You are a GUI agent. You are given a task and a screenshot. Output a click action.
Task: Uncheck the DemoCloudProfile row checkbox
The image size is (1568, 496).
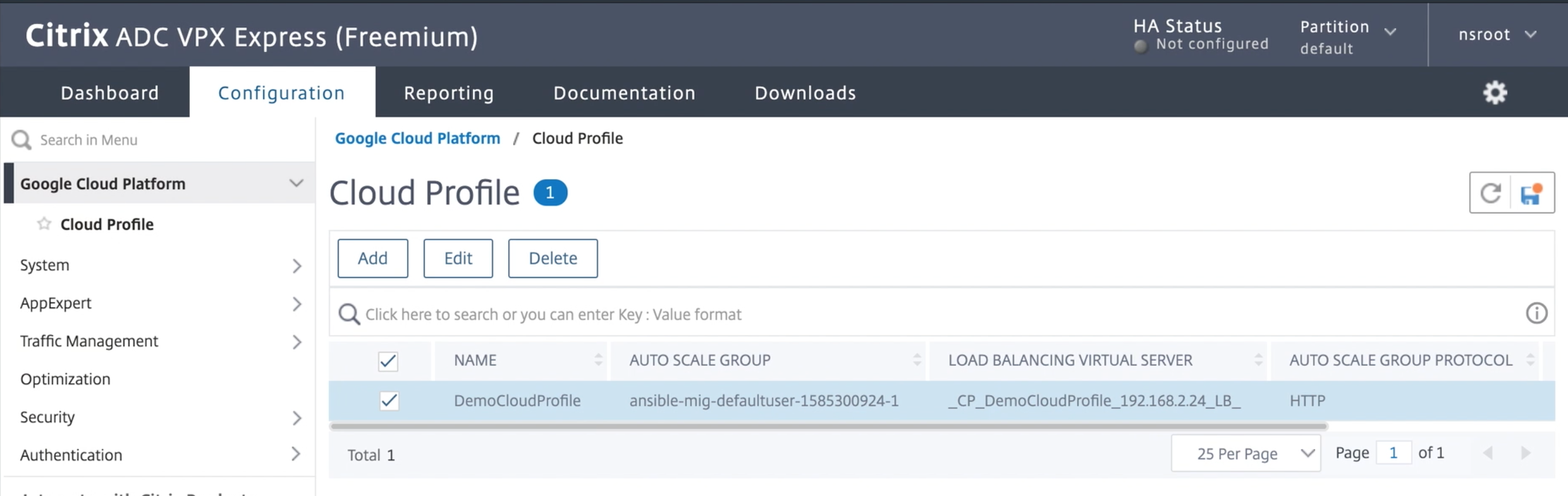pyautogui.click(x=389, y=400)
